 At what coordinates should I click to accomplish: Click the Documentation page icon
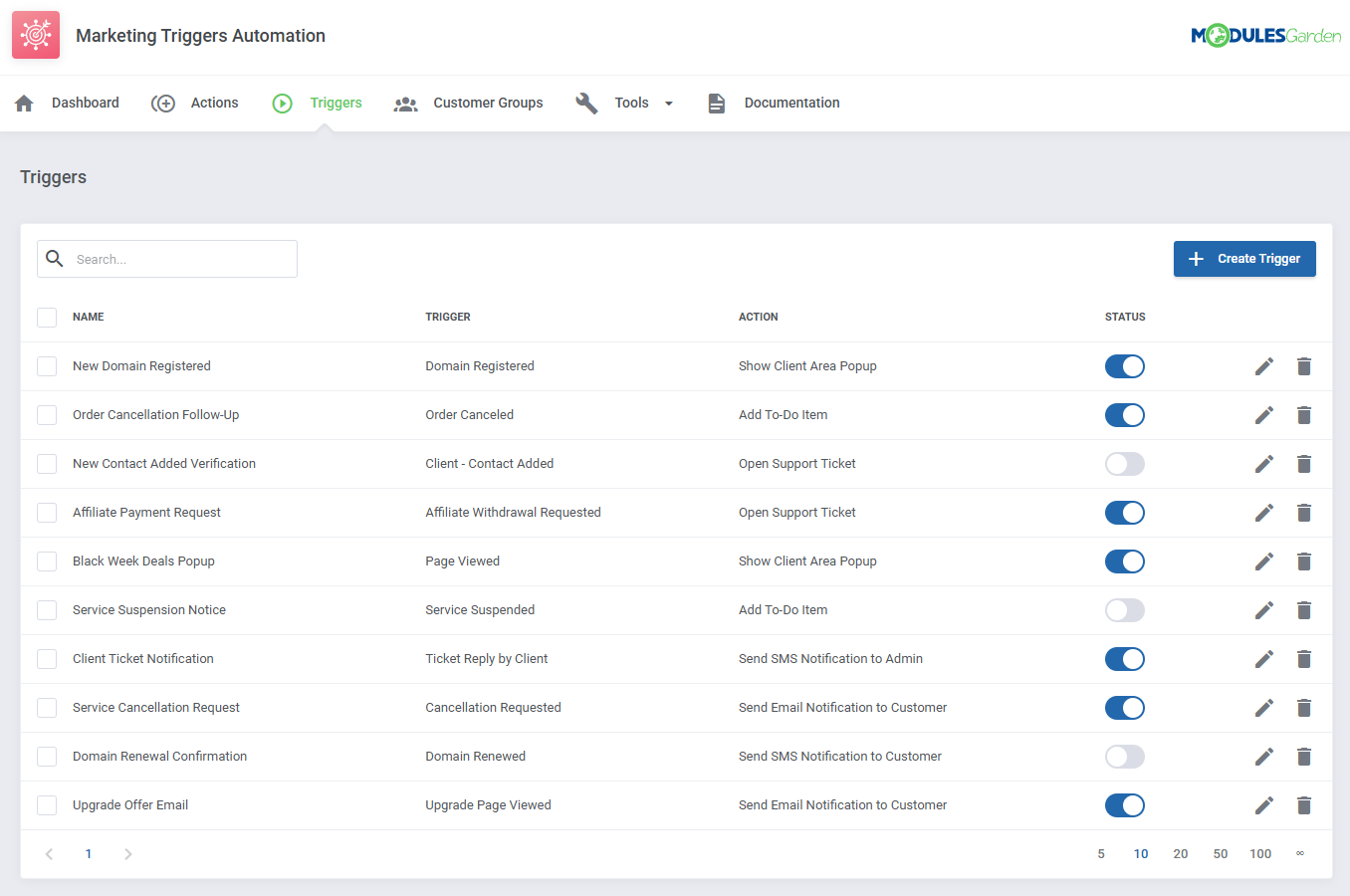(716, 102)
